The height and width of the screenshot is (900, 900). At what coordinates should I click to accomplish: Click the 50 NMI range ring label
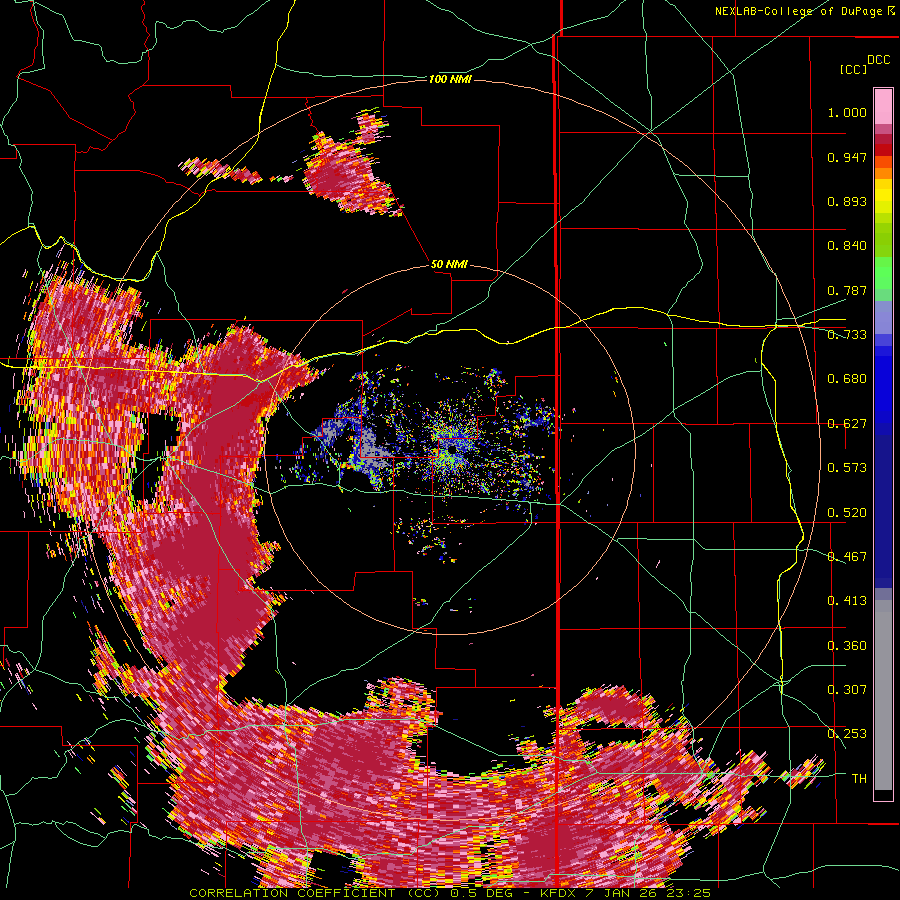[x=449, y=265]
